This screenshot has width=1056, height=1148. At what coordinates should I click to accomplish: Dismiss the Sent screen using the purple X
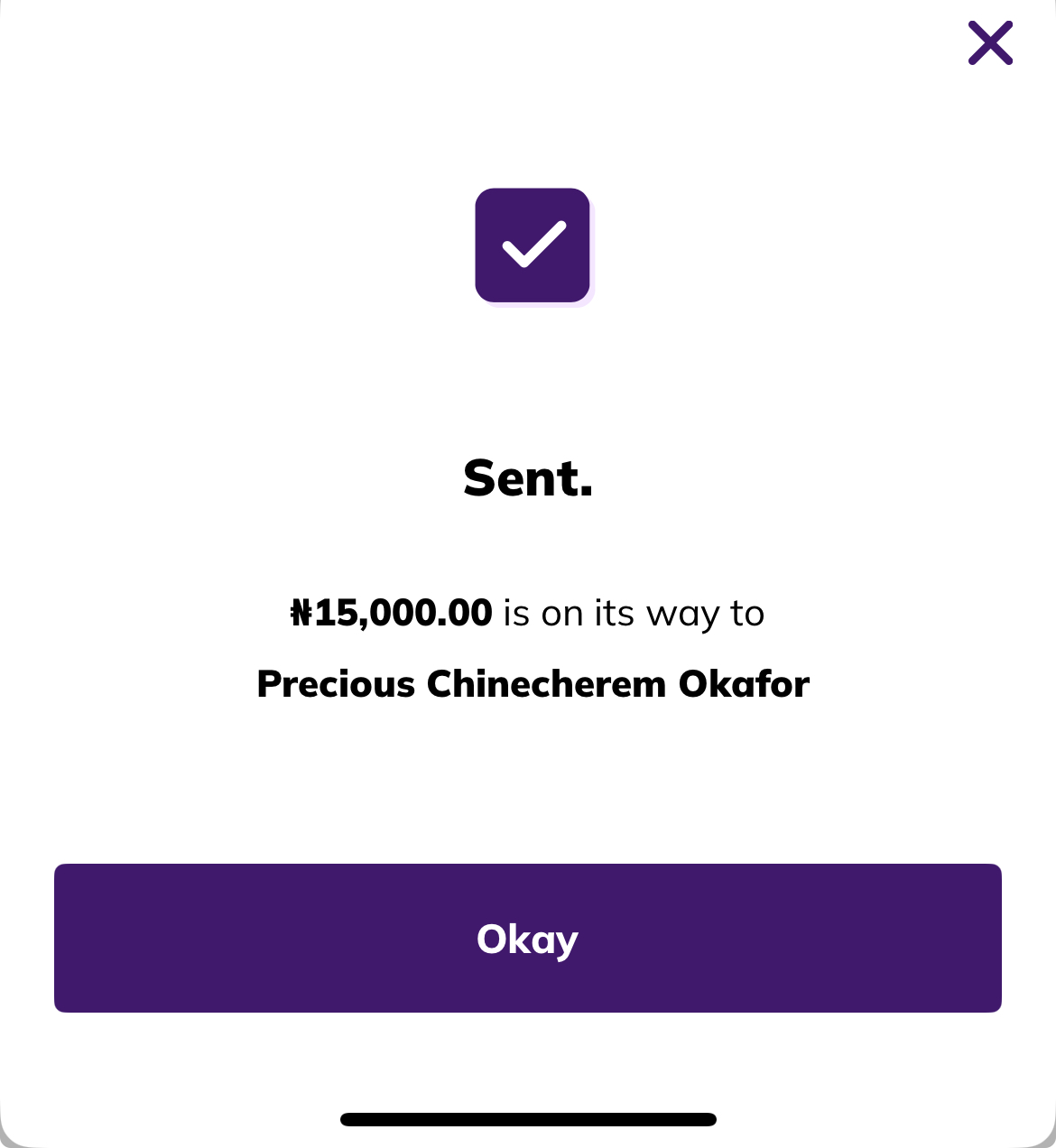[990, 43]
